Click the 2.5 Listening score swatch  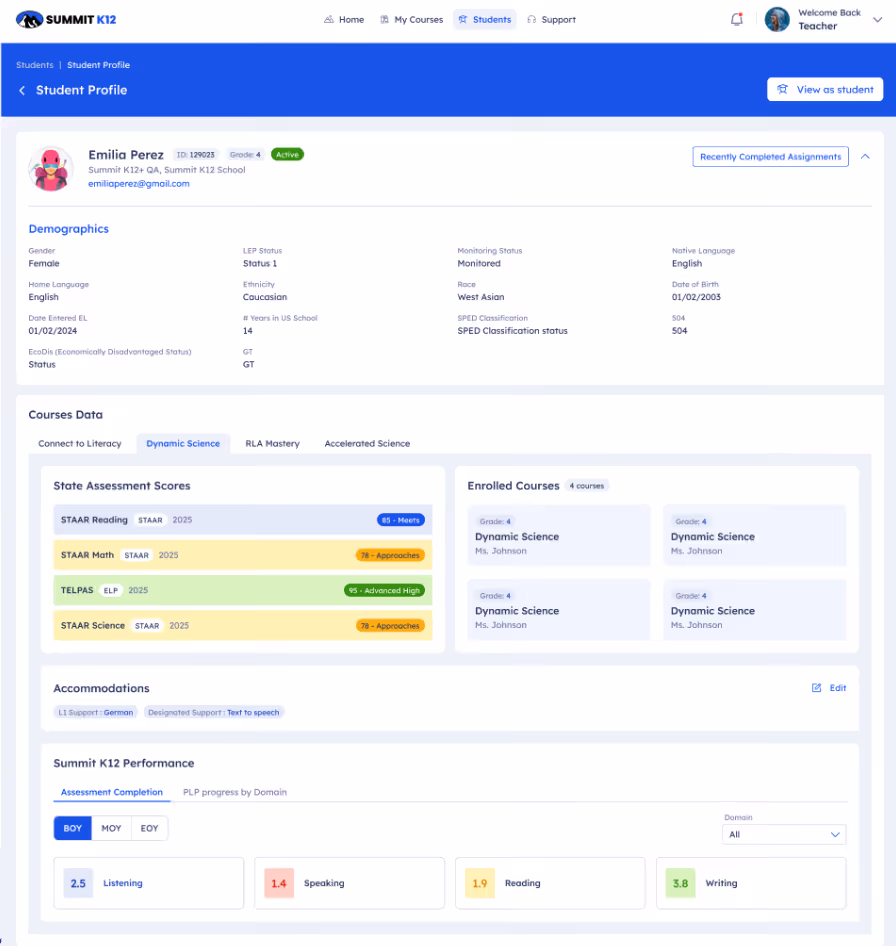[78, 883]
